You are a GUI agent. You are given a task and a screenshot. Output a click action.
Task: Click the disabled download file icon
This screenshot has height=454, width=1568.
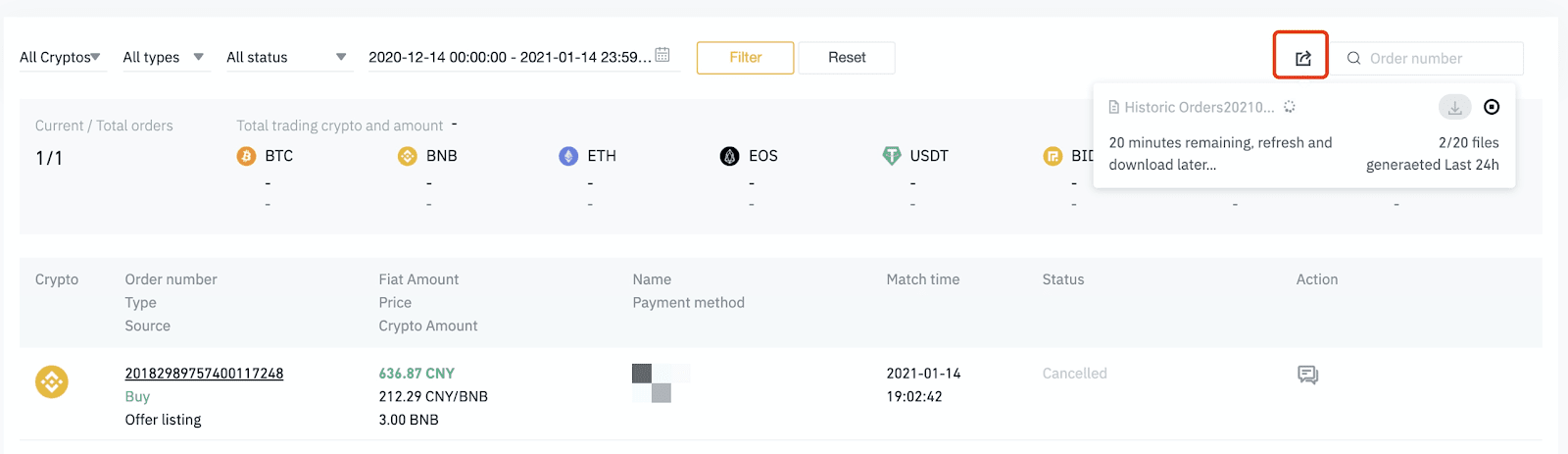(1455, 107)
